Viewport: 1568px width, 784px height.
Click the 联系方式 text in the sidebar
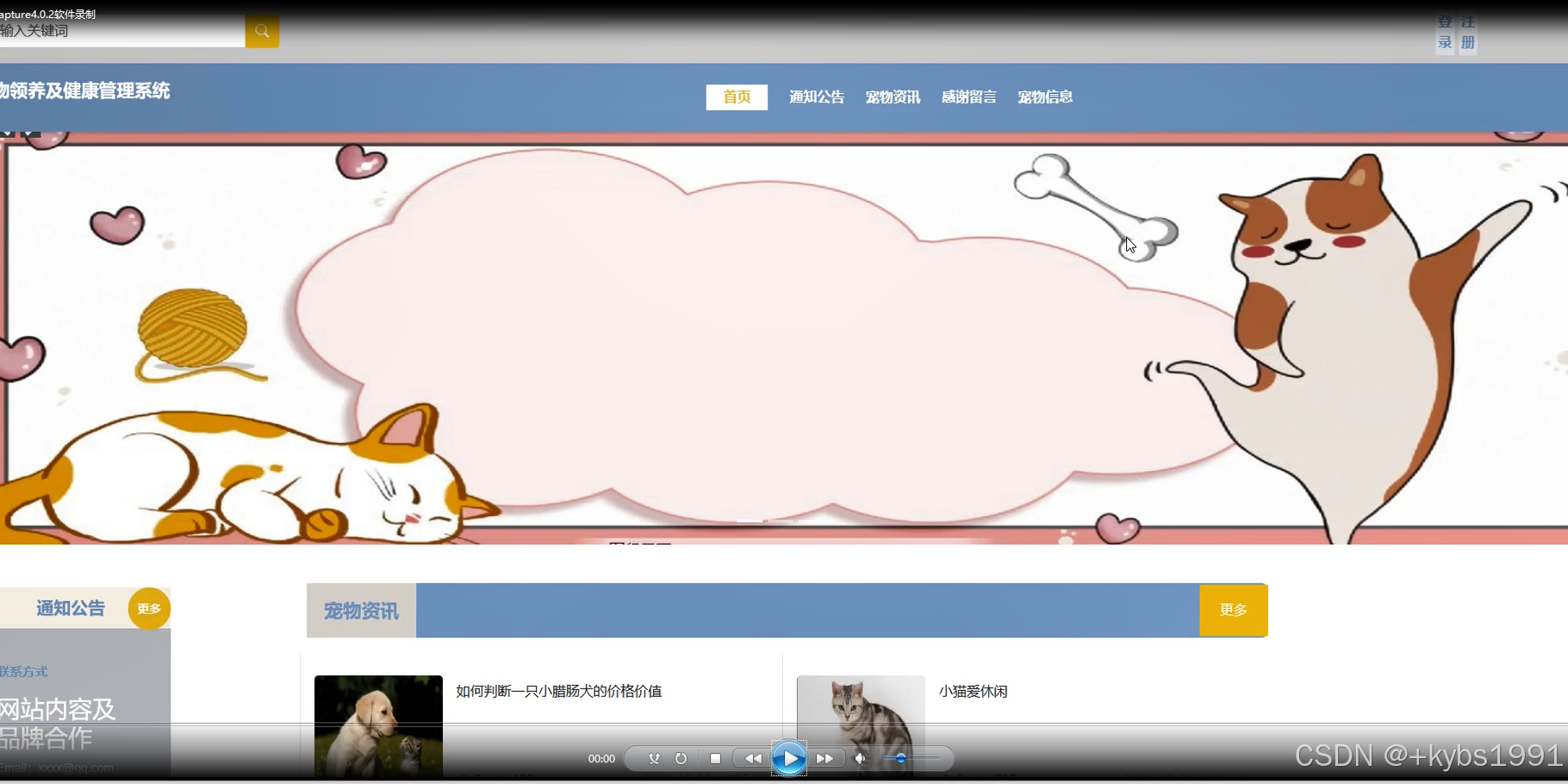(x=23, y=672)
